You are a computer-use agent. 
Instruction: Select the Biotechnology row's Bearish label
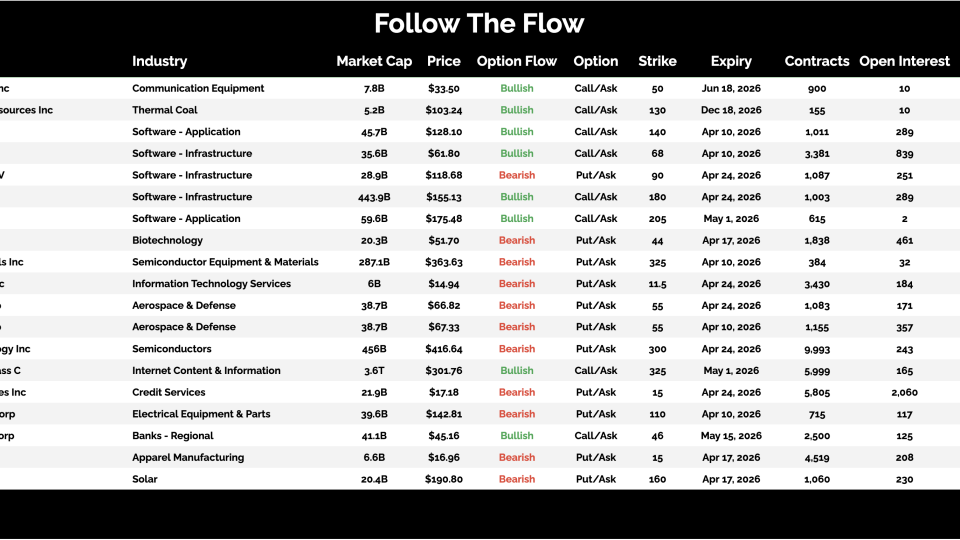click(x=517, y=240)
